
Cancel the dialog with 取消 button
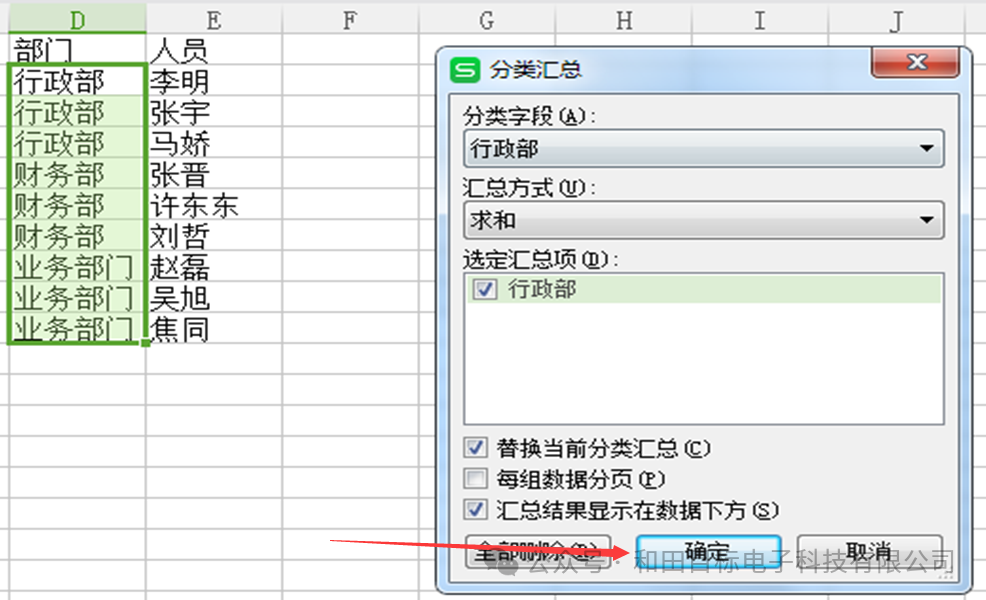870,552
